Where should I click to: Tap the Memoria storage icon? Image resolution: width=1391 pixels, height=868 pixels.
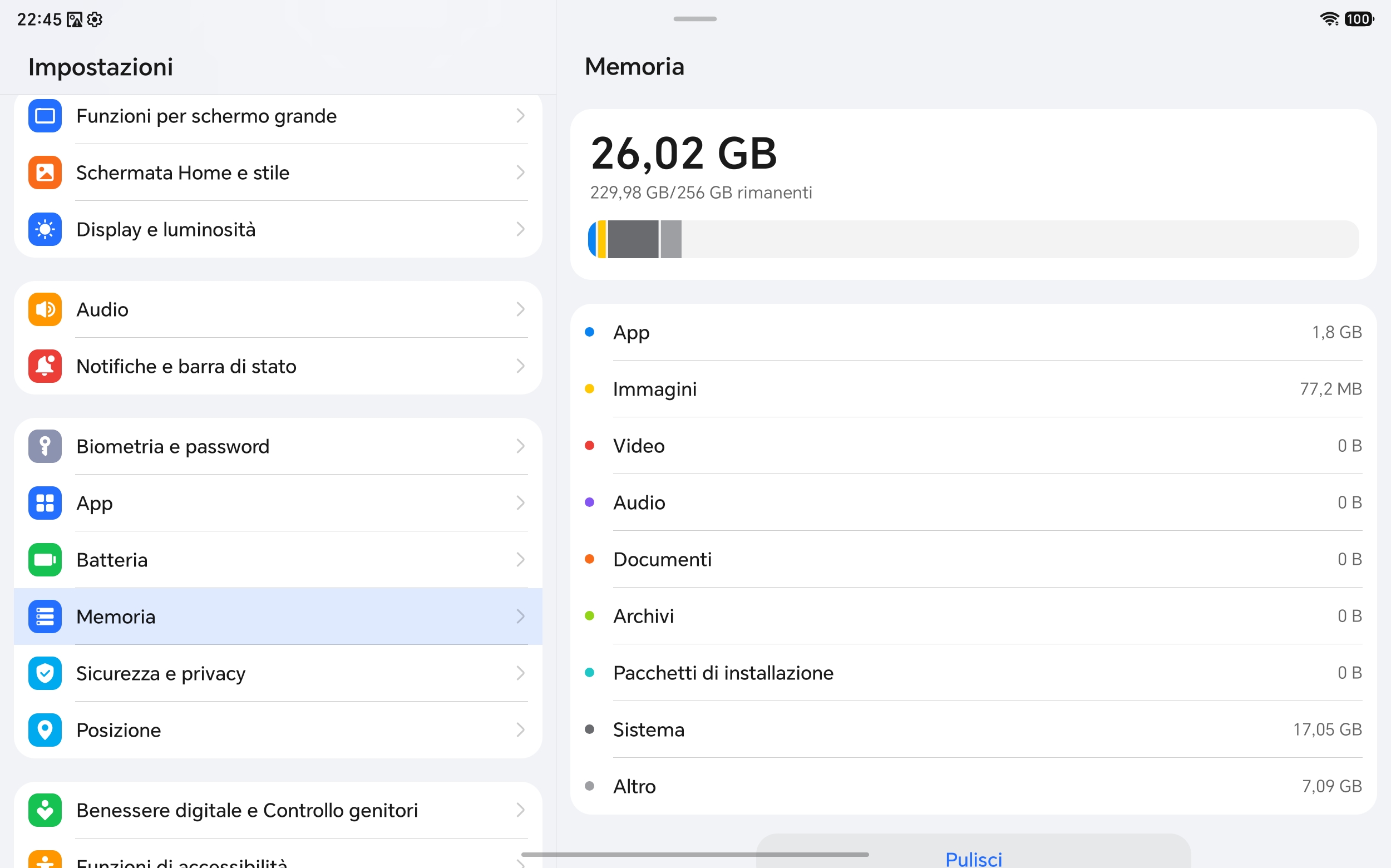(45, 617)
